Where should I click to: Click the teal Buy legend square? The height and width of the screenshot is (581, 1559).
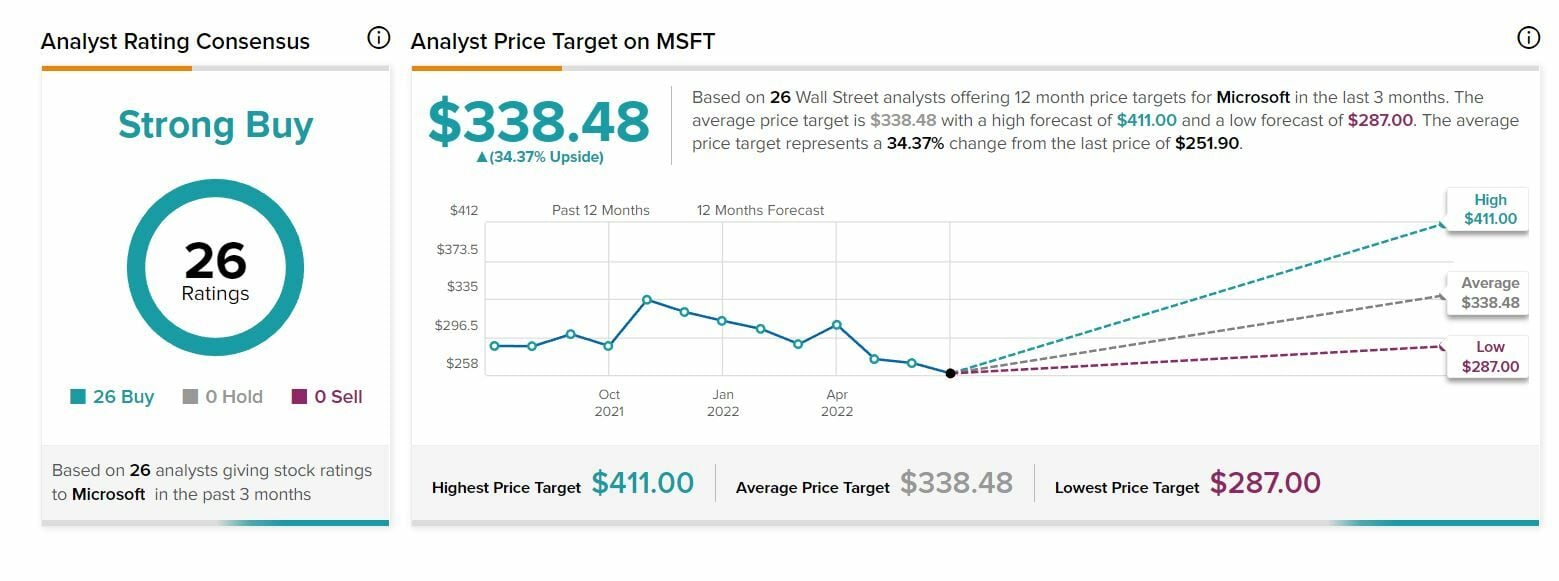pyautogui.click(x=78, y=397)
